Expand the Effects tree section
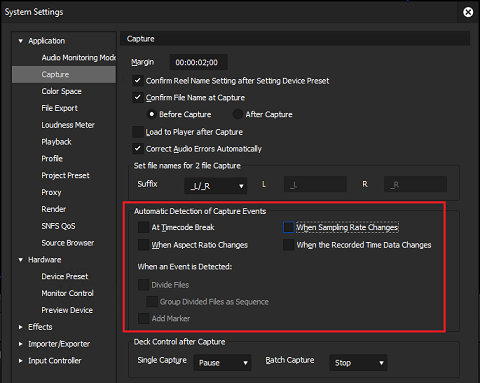This screenshot has width=480, height=383. click(x=21, y=327)
